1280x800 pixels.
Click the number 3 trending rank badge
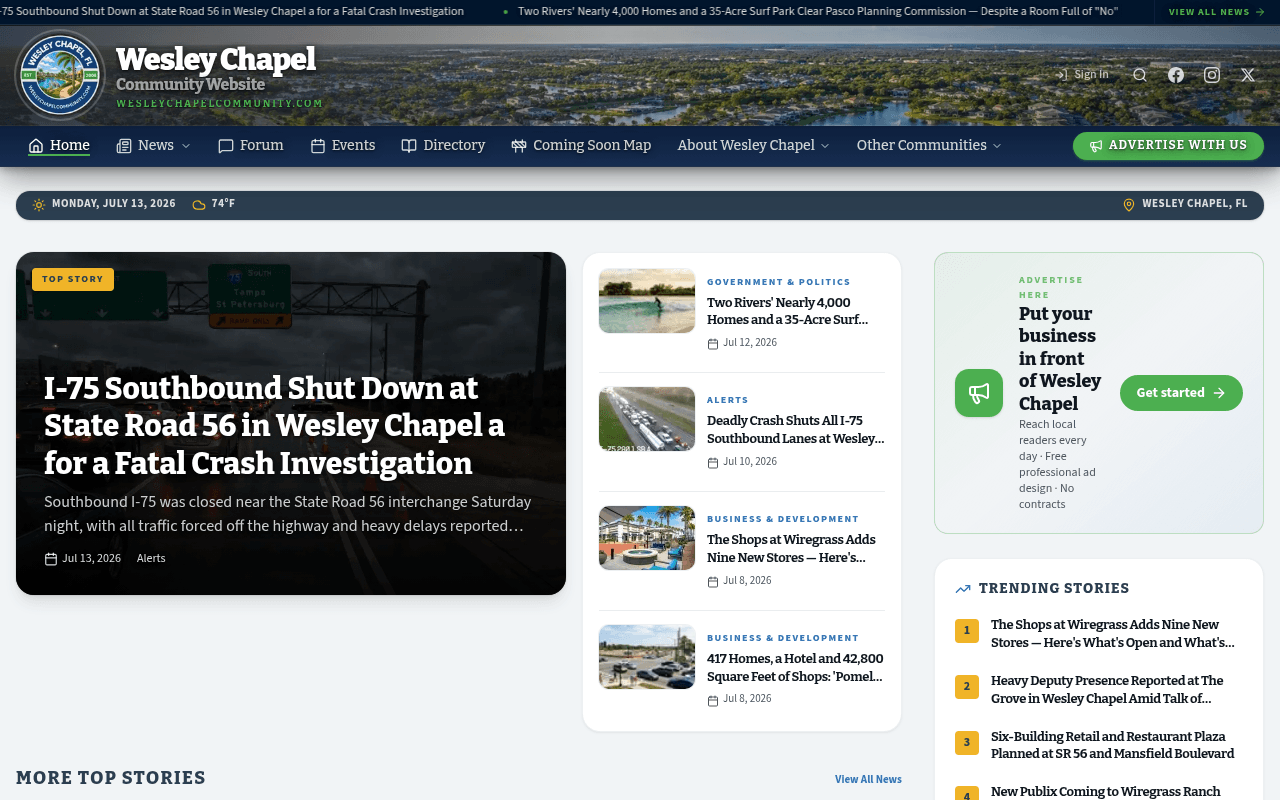967,743
